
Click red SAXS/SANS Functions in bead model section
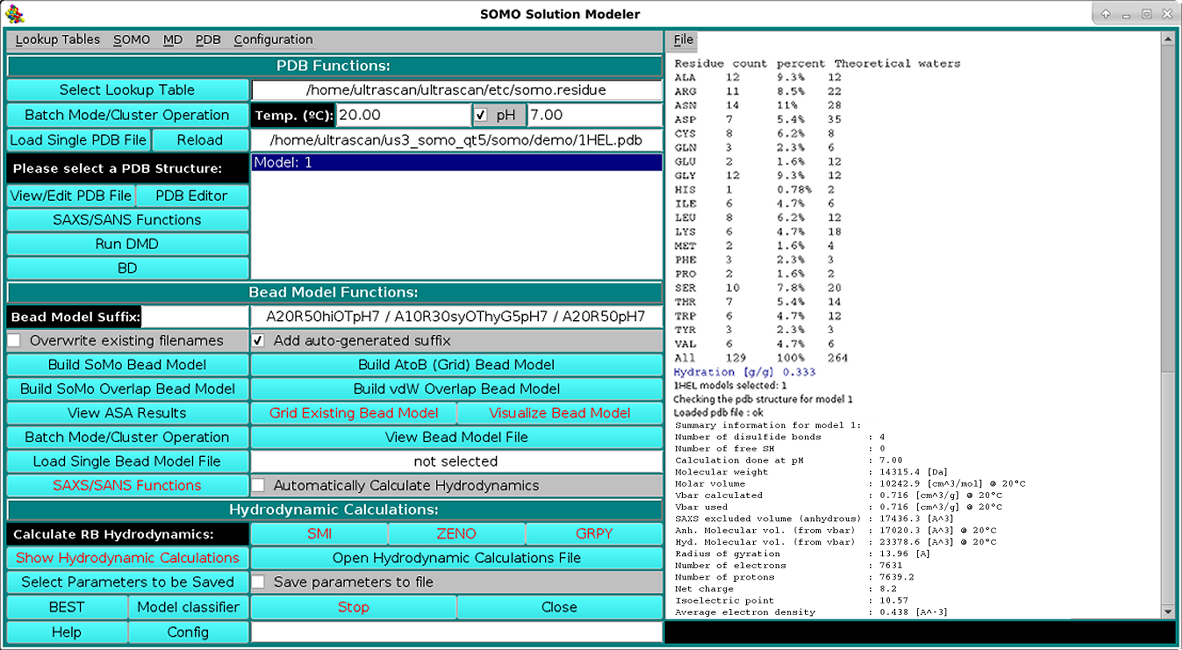(x=127, y=486)
